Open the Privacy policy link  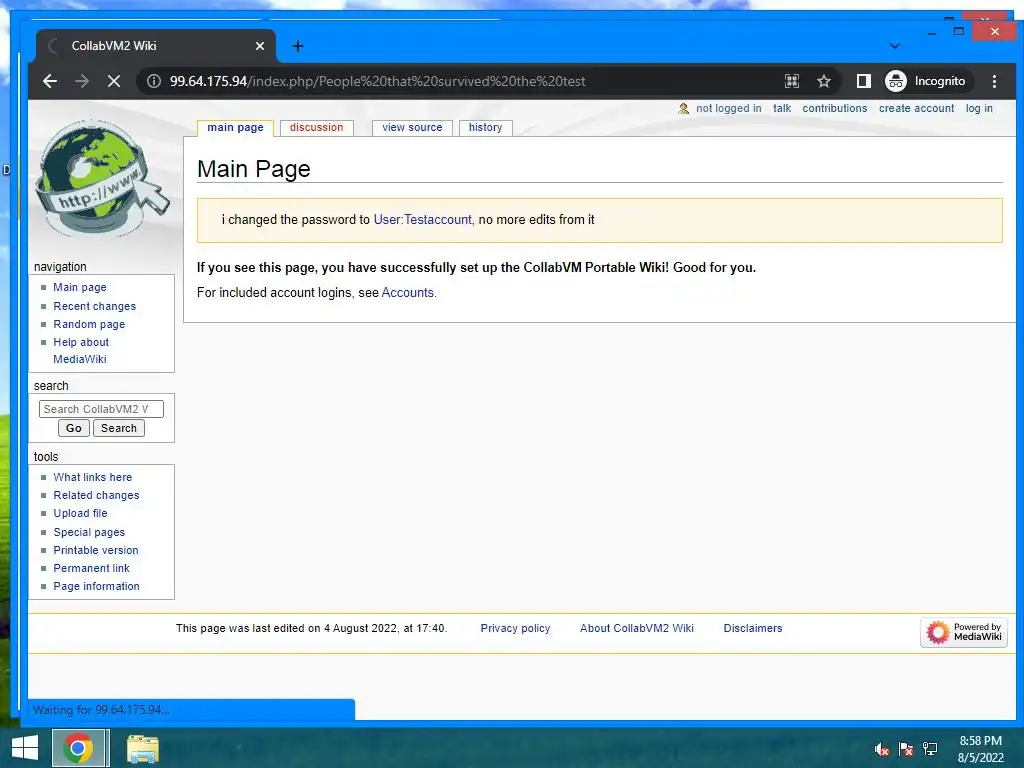[515, 628]
